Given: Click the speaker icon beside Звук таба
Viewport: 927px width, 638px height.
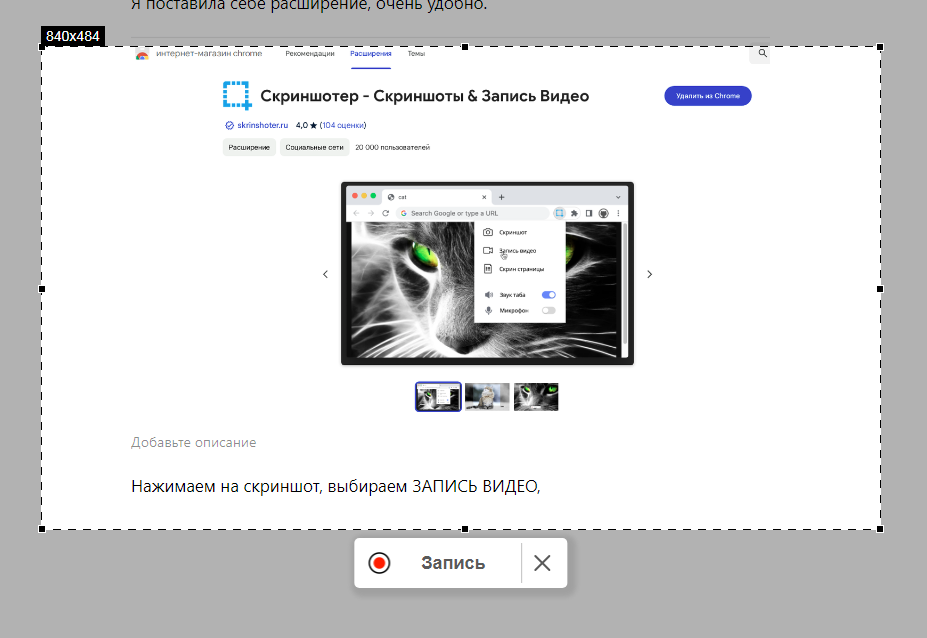Looking at the screenshot, I should pyautogui.click(x=488, y=294).
